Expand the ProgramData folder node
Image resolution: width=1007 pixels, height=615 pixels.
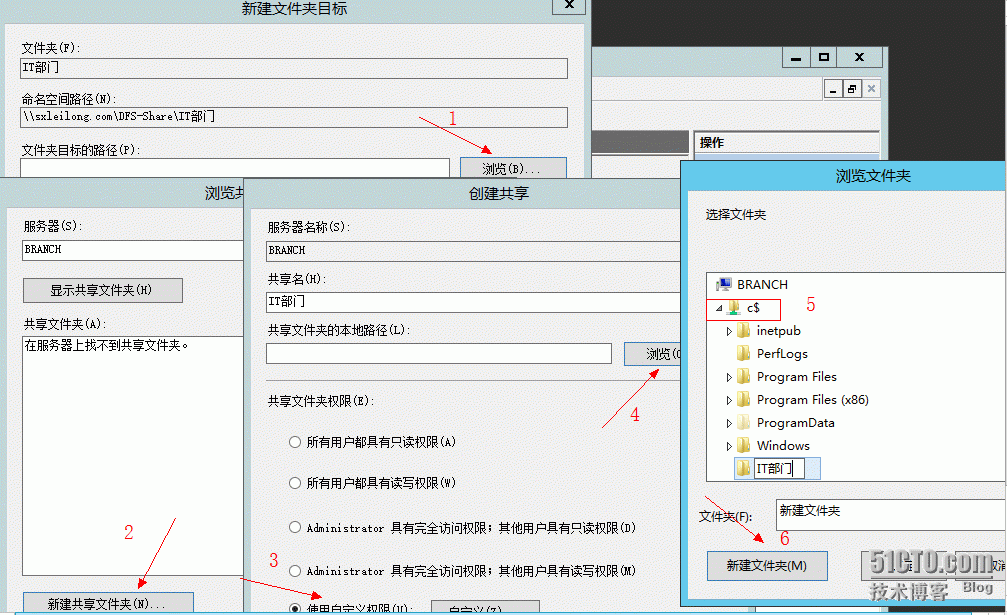729,423
